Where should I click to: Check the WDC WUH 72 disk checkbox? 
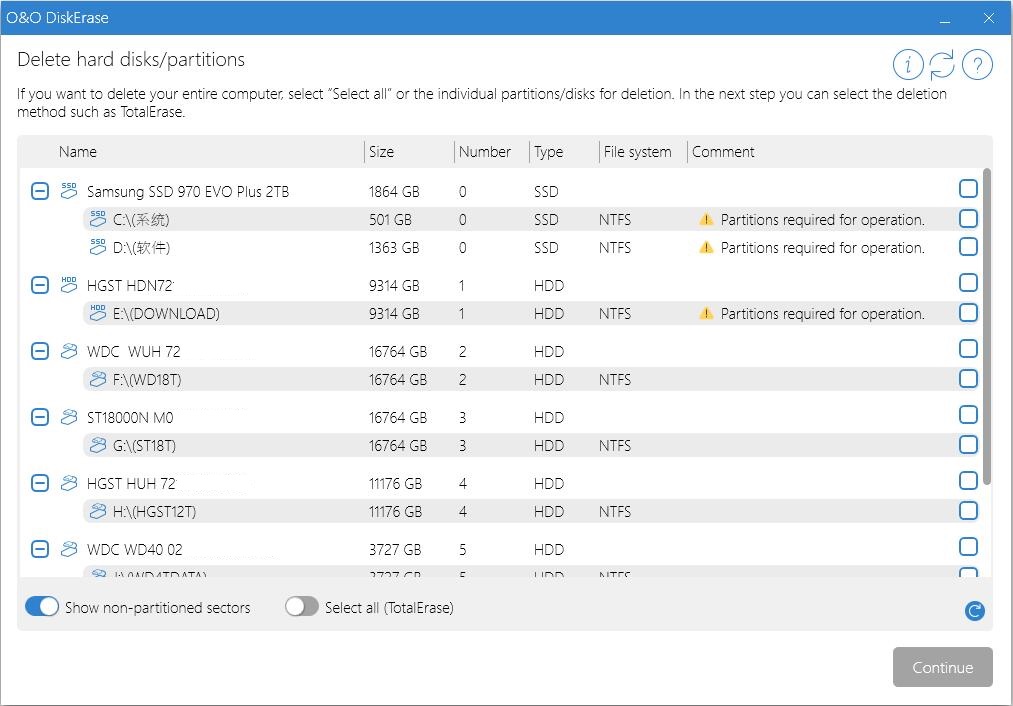click(968, 348)
